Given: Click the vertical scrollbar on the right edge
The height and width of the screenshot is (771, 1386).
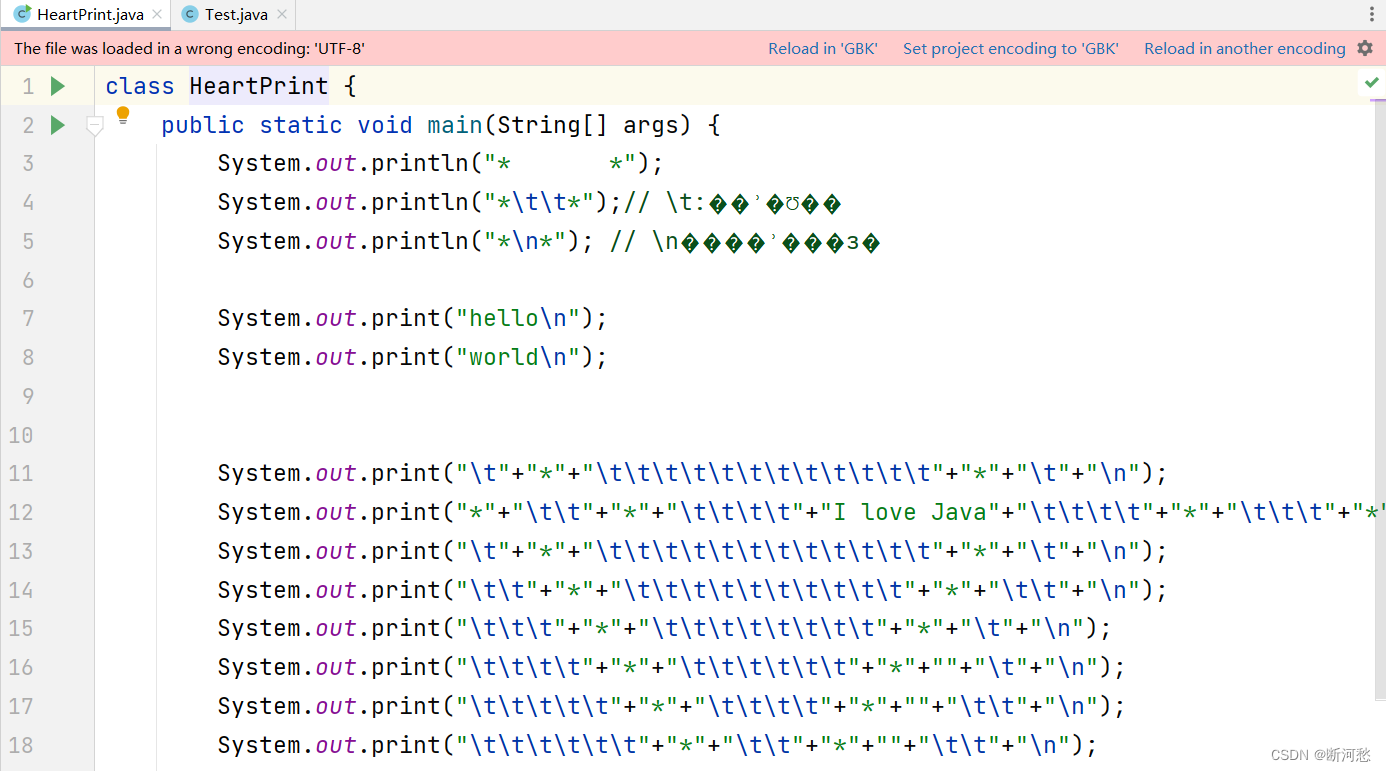Looking at the screenshot, I should (1380, 400).
